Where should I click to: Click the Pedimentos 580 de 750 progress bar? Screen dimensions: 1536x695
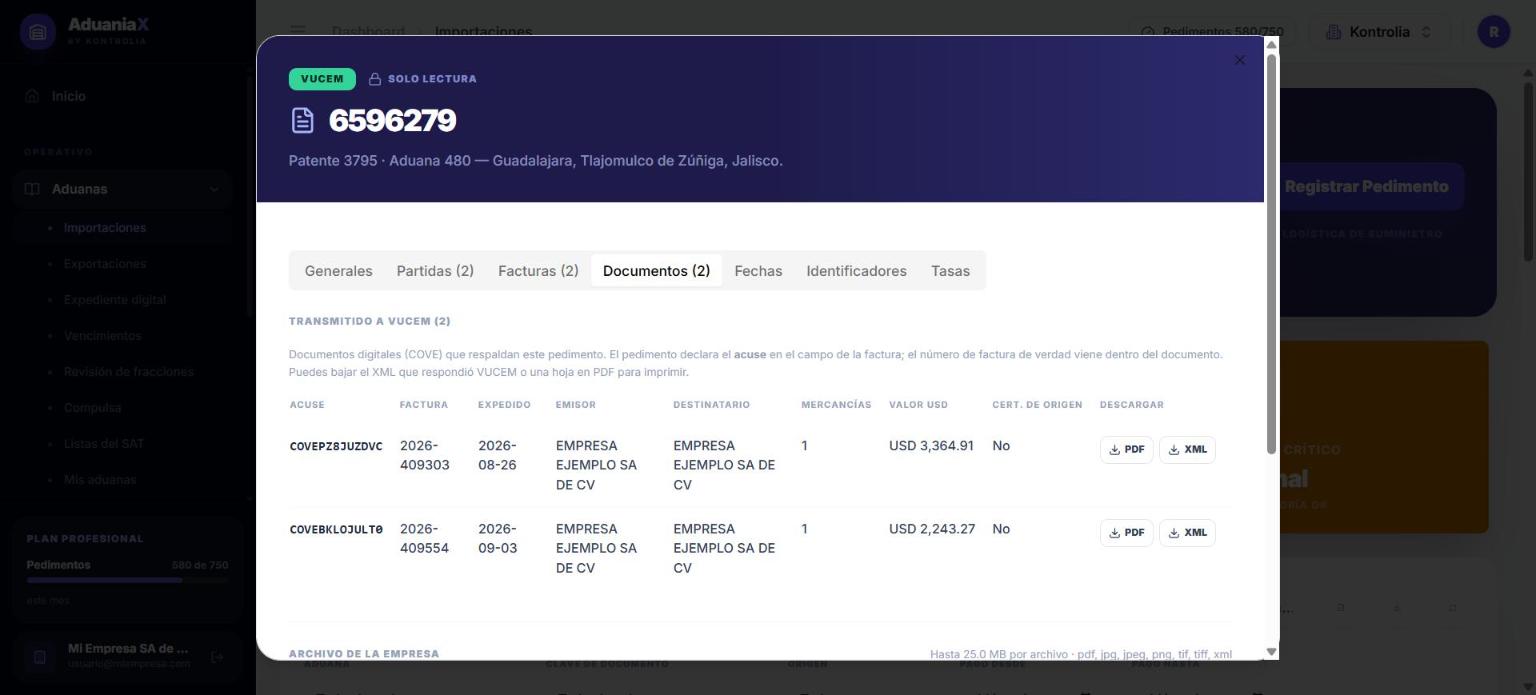pos(127,580)
